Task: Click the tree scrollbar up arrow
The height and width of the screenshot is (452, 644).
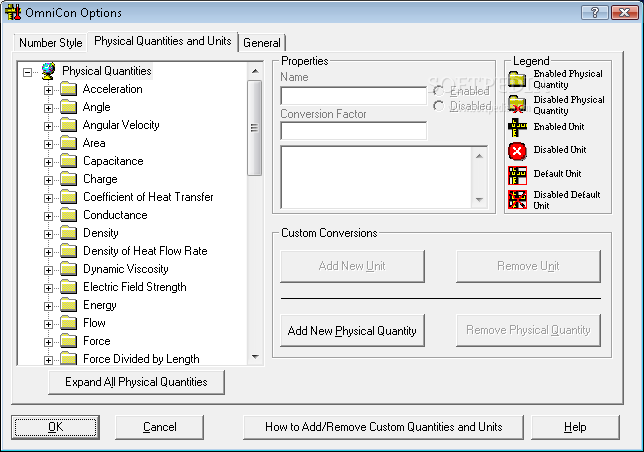Action: click(255, 71)
